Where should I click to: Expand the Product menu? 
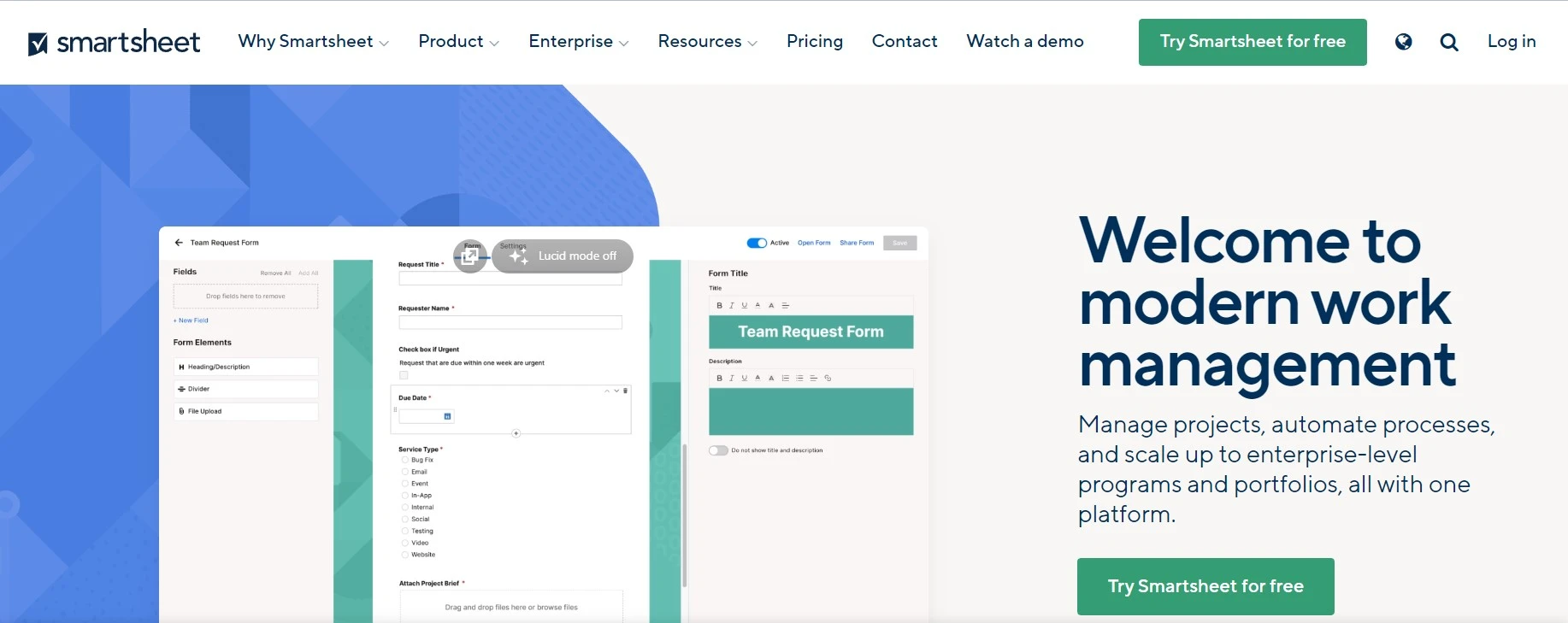tap(458, 41)
